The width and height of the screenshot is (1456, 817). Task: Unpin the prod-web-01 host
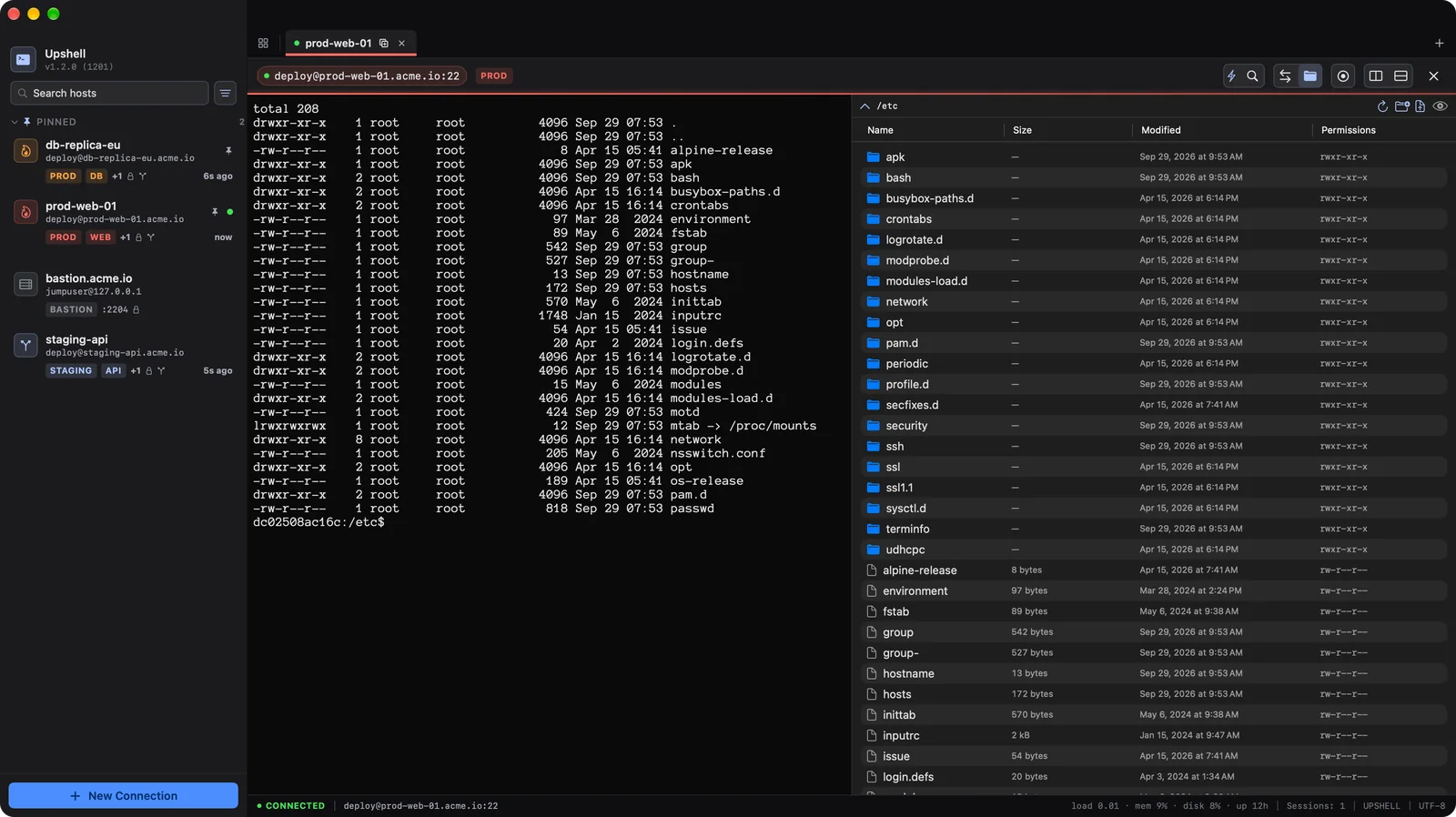coord(215,211)
